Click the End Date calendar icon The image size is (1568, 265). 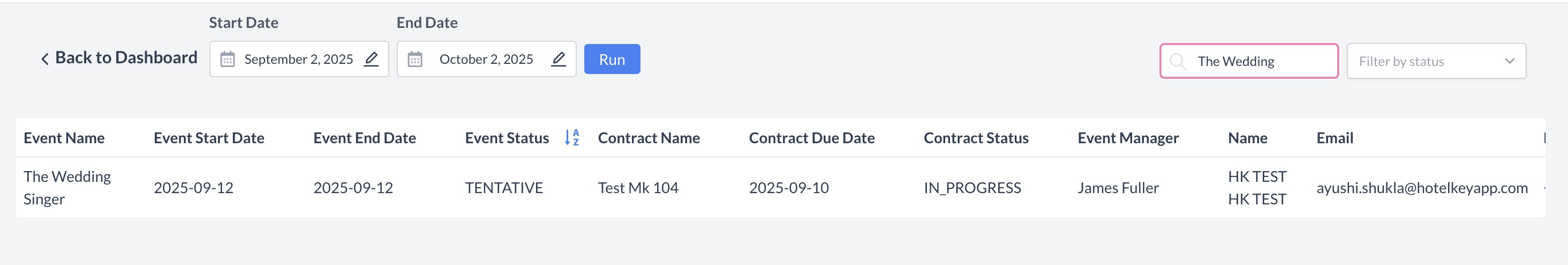pyautogui.click(x=414, y=60)
